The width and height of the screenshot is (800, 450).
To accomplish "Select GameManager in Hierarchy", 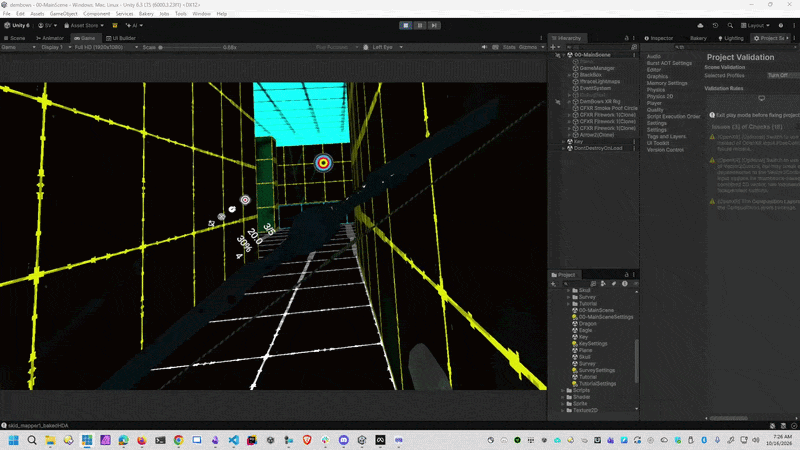I will (x=596, y=68).
